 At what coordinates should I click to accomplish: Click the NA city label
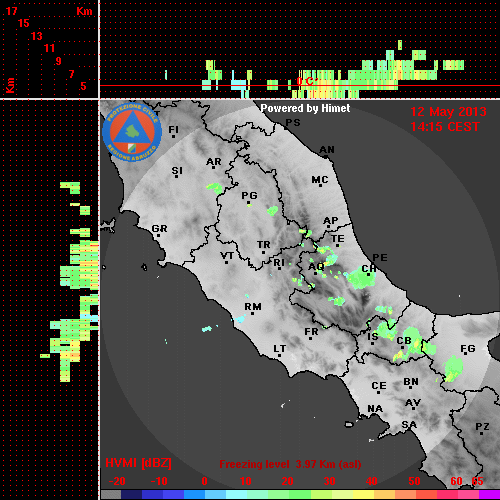(375, 408)
